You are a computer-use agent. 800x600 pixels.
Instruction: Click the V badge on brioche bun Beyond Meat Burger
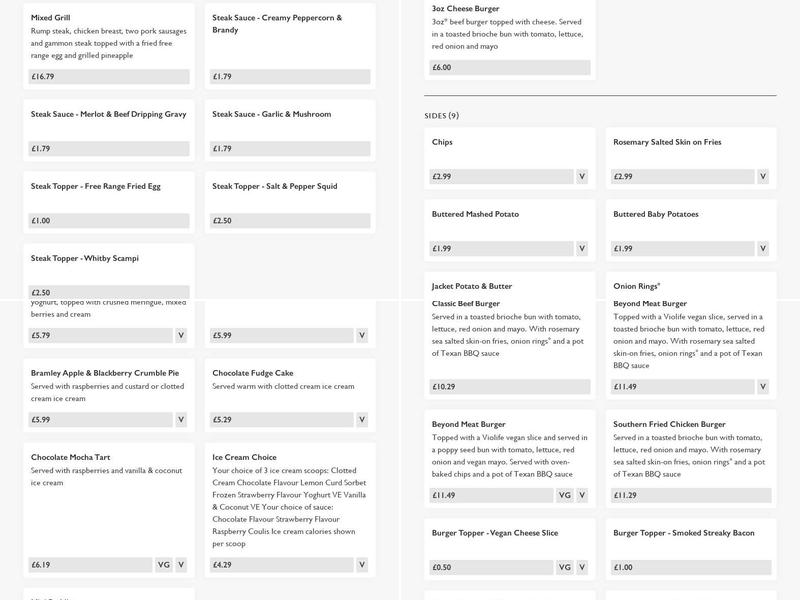(763, 387)
